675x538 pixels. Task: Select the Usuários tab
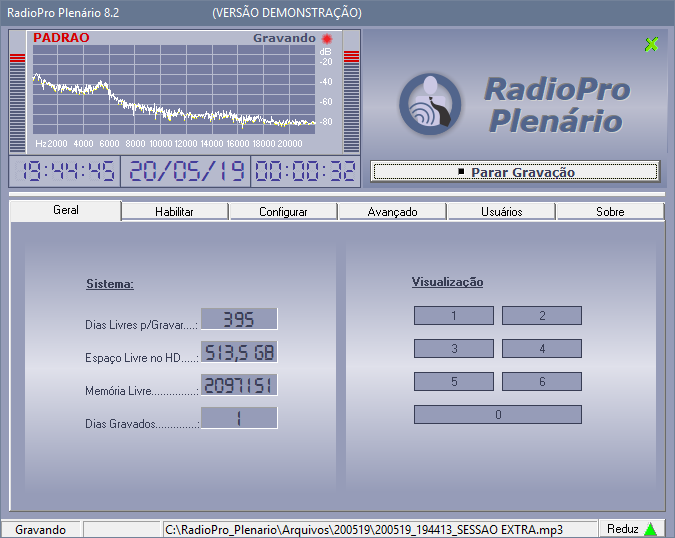point(502,212)
